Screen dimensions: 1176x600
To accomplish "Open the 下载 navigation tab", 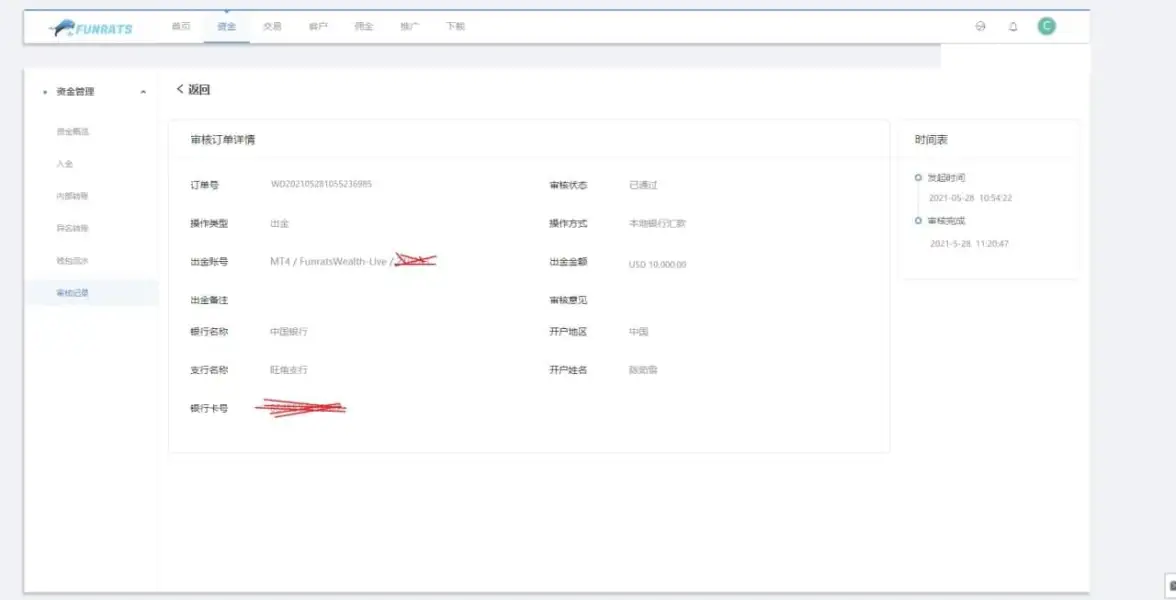I will (455, 27).
